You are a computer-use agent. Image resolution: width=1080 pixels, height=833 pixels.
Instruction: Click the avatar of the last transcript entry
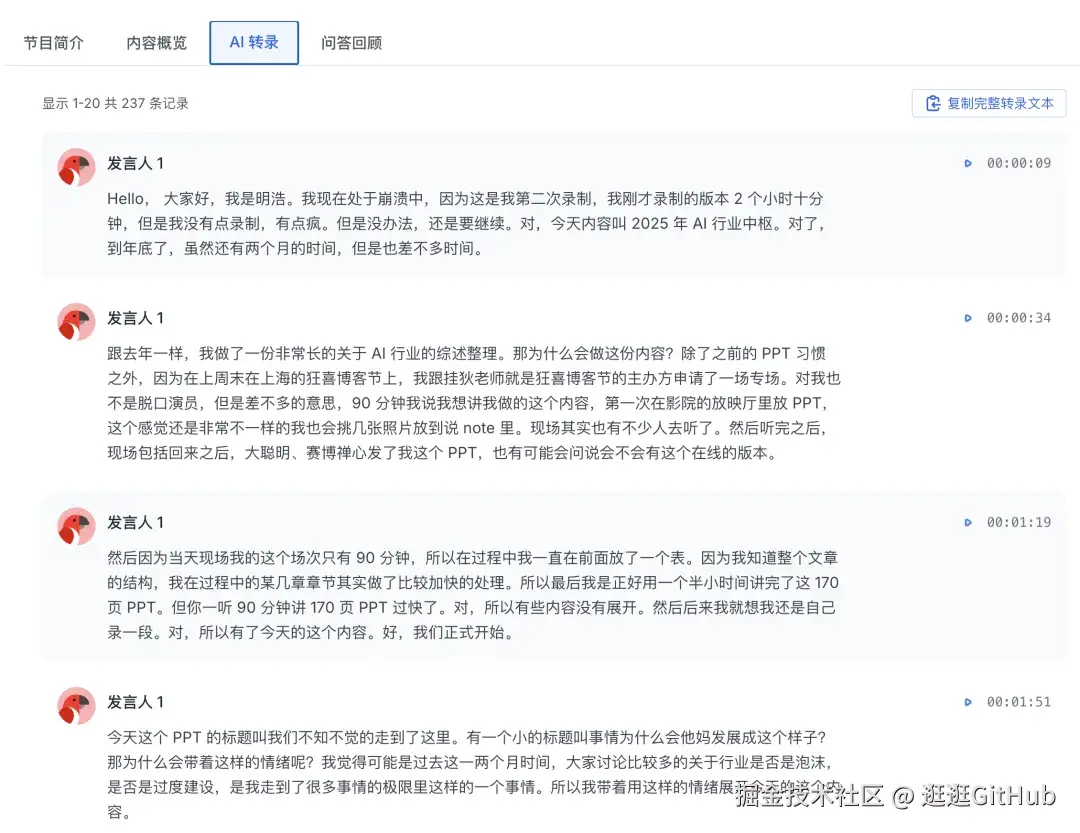pos(75,705)
